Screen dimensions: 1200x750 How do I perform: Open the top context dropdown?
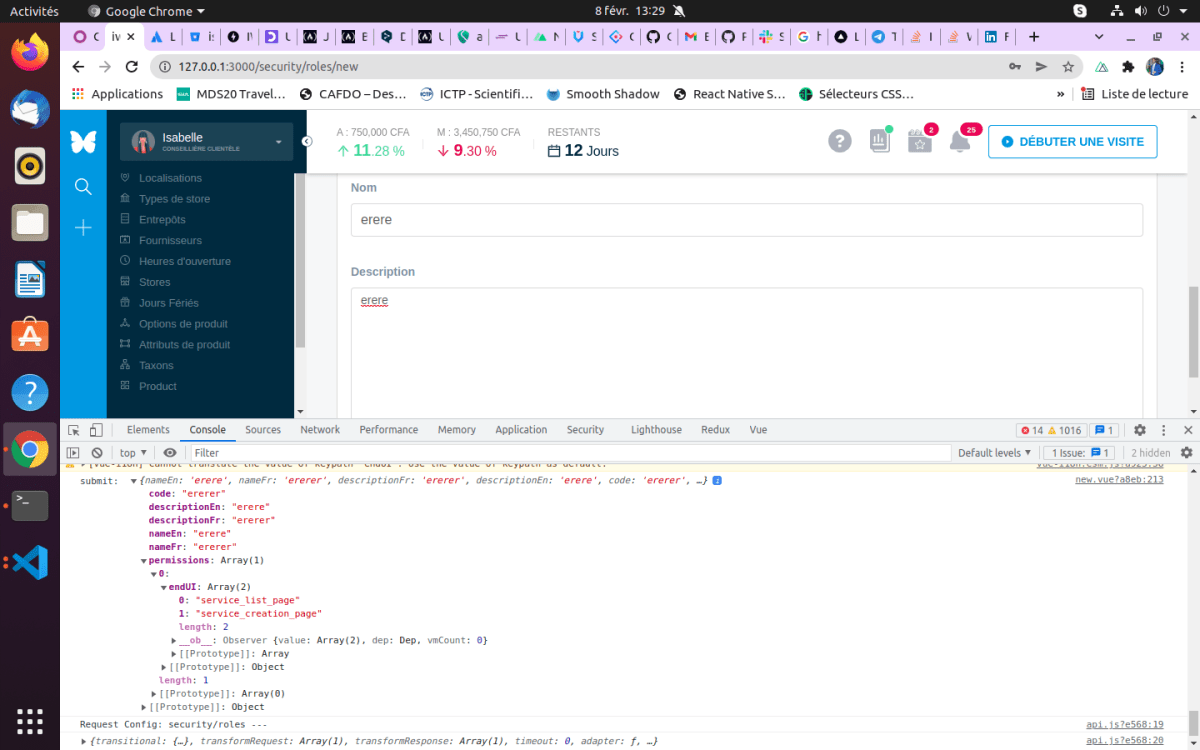pyautogui.click(x=135, y=453)
